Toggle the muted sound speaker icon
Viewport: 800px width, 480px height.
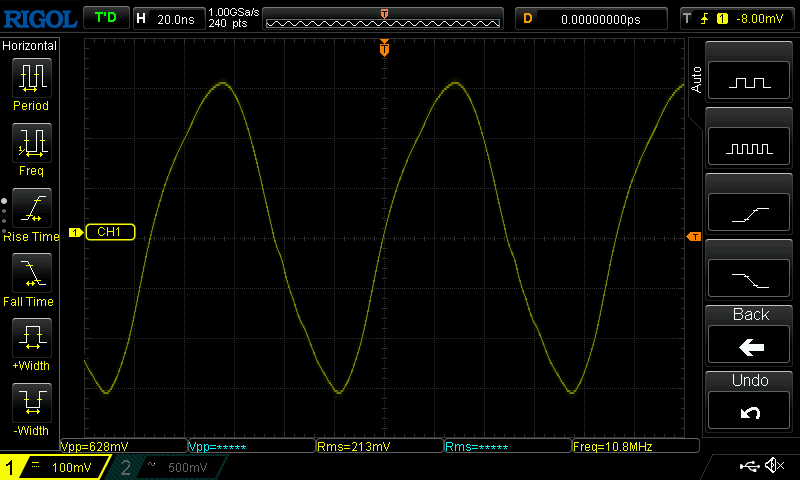[774, 465]
